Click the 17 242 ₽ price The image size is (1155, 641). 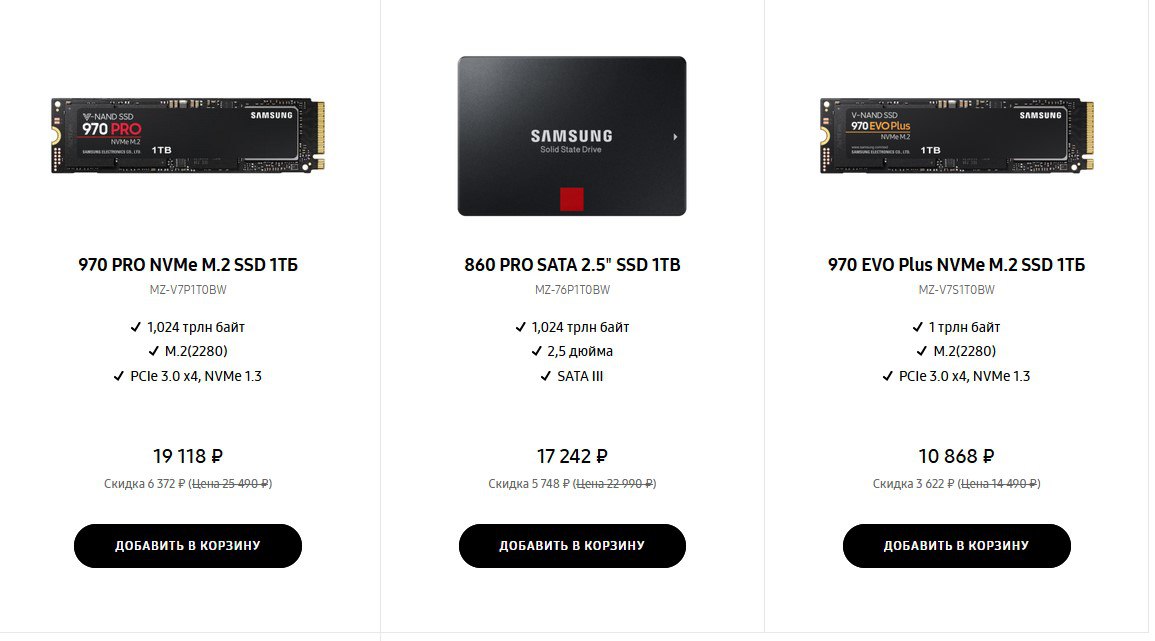tap(572, 456)
